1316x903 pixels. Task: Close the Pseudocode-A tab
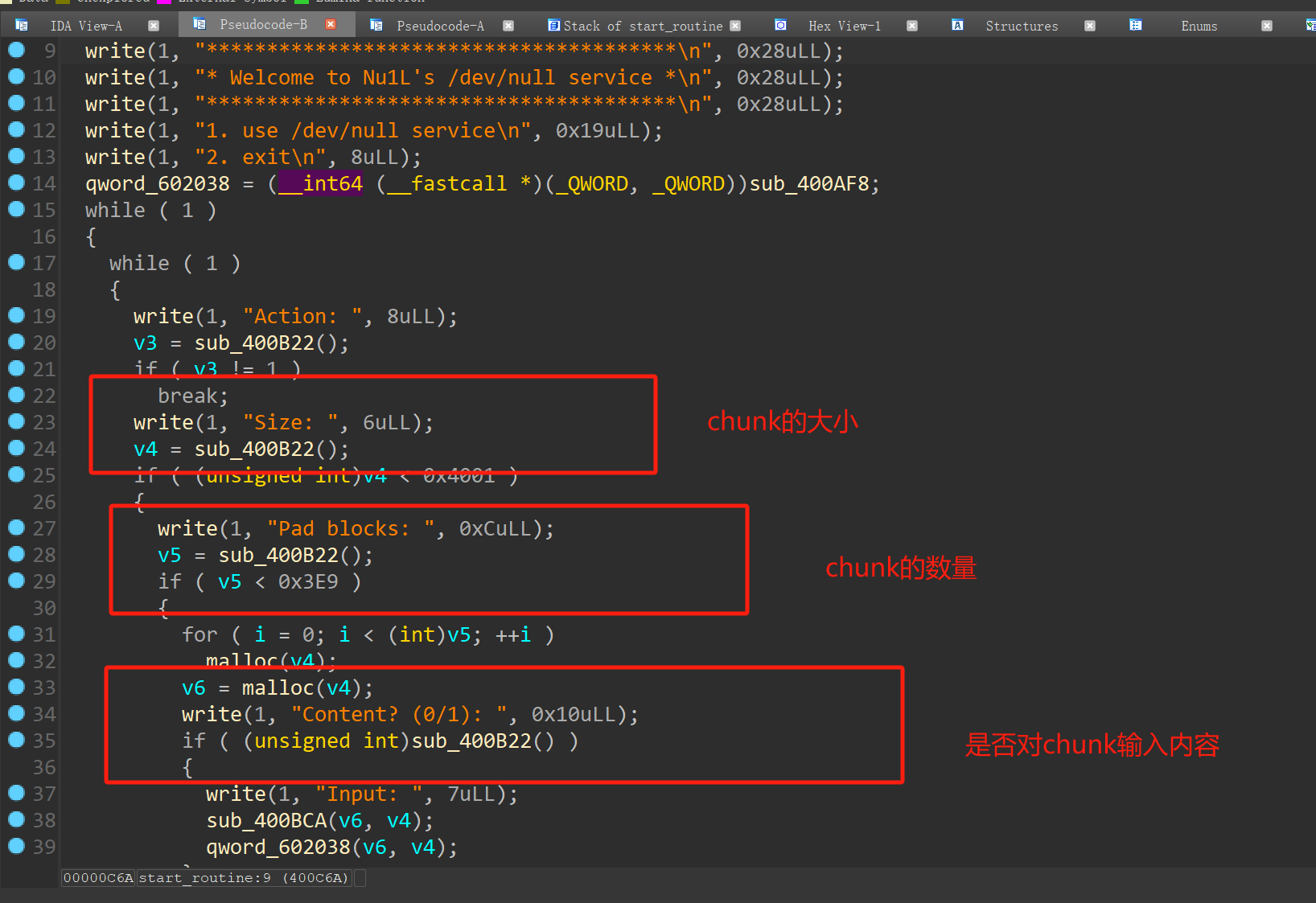point(508,26)
